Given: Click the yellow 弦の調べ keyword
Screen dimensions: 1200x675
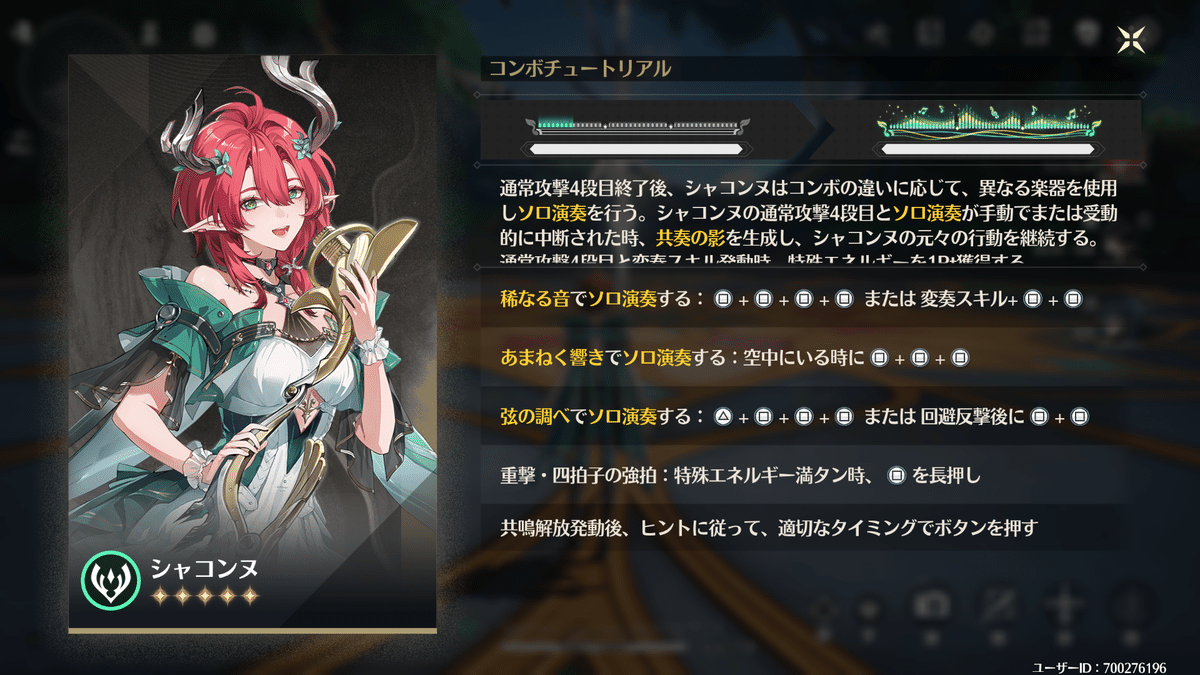Looking at the screenshot, I should (x=534, y=416).
